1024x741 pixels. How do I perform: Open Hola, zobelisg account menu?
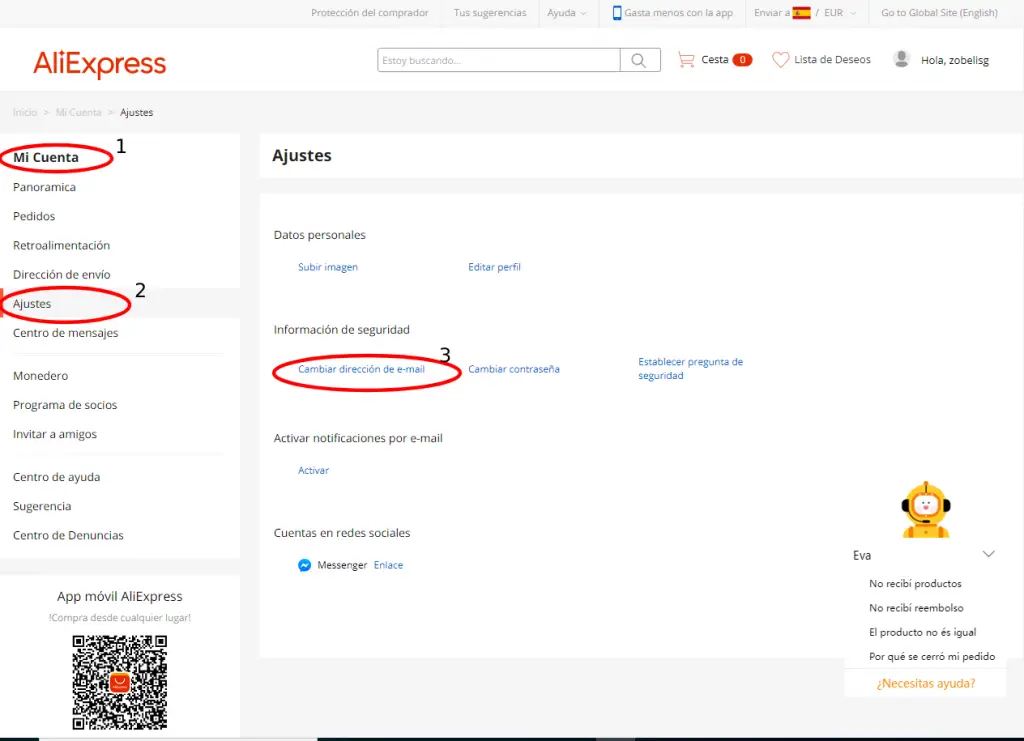pyautogui.click(x=955, y=60)
